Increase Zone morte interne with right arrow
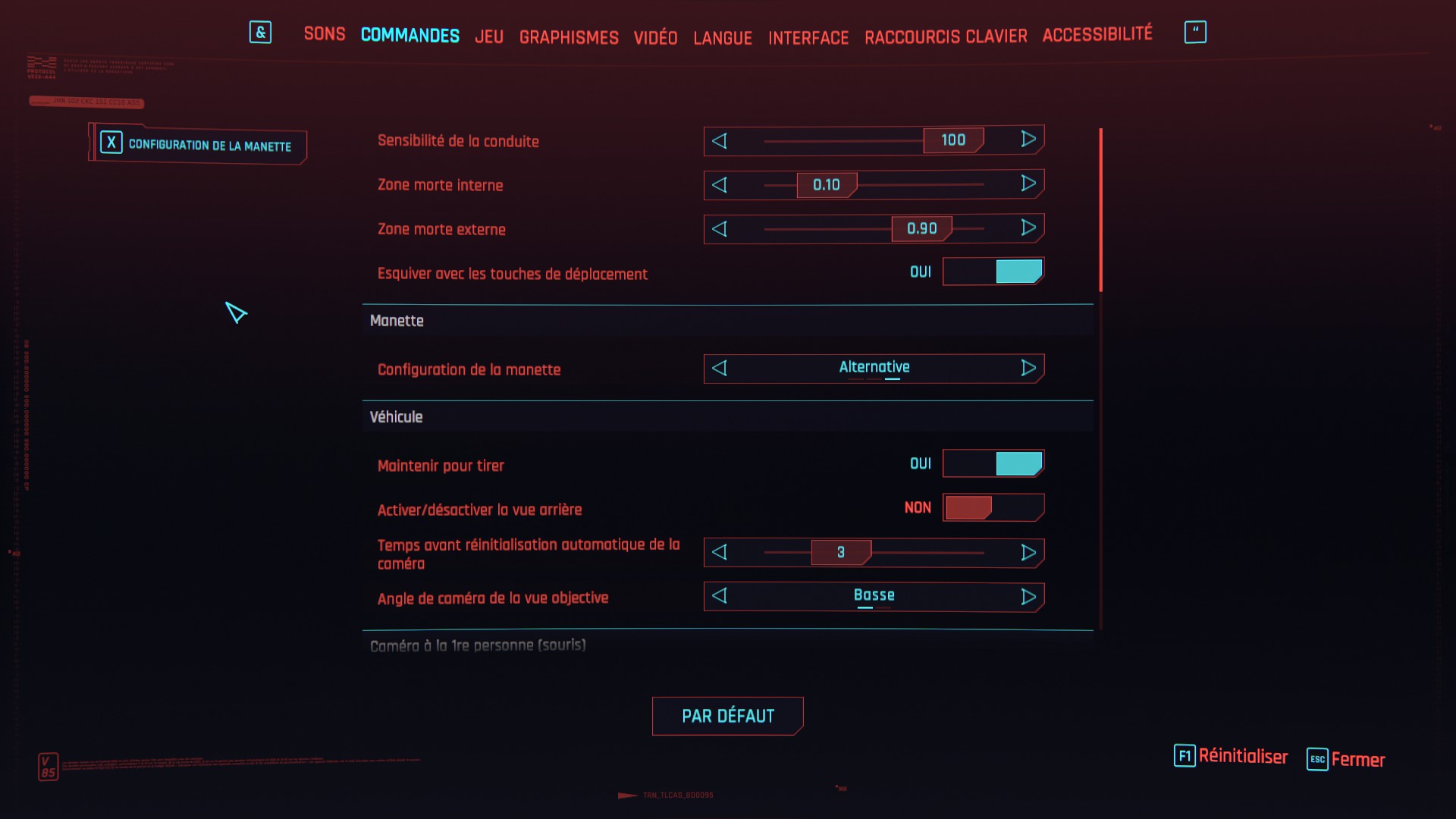The height and width of the screenshot is (819, 1456). point(1028,184)
